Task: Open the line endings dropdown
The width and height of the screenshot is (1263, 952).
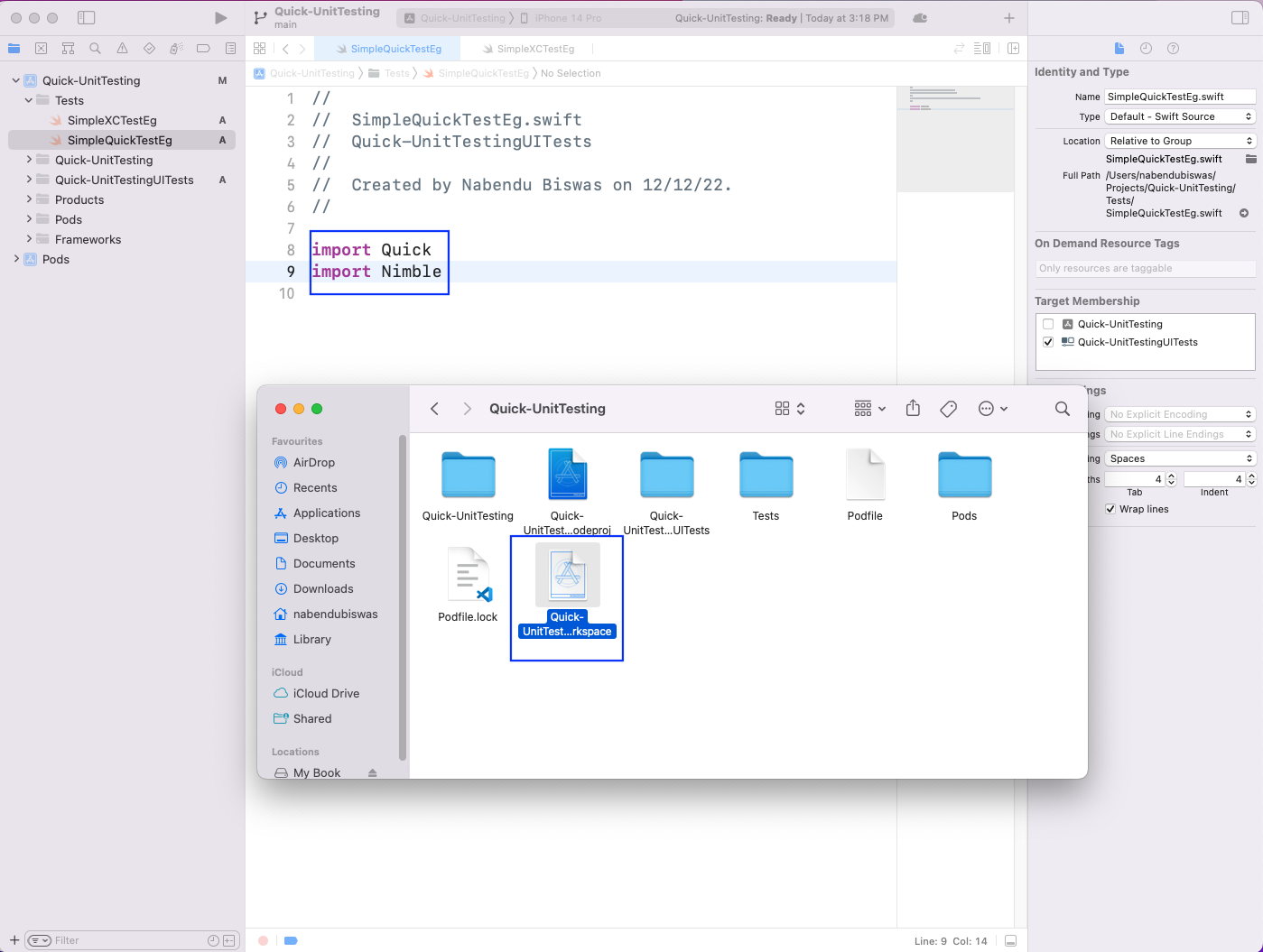Action: click(x=1180, y=434)
